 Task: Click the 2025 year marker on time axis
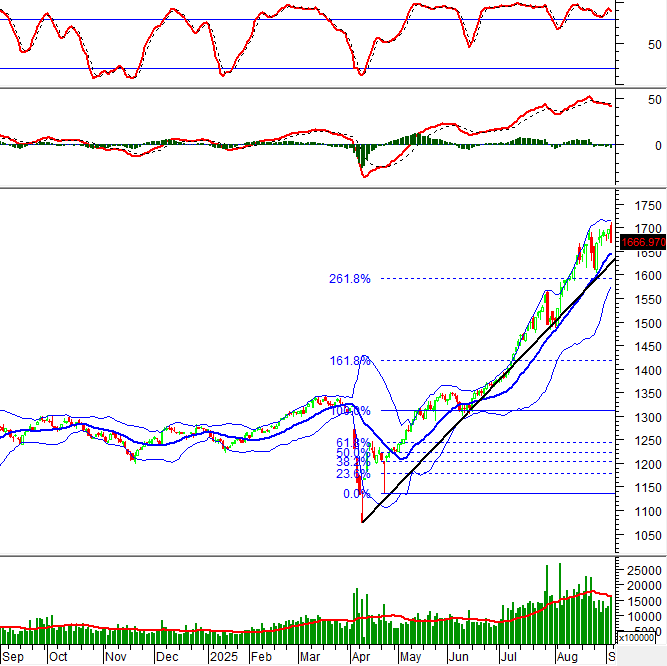pyautogui.click(x=221, y=657)
